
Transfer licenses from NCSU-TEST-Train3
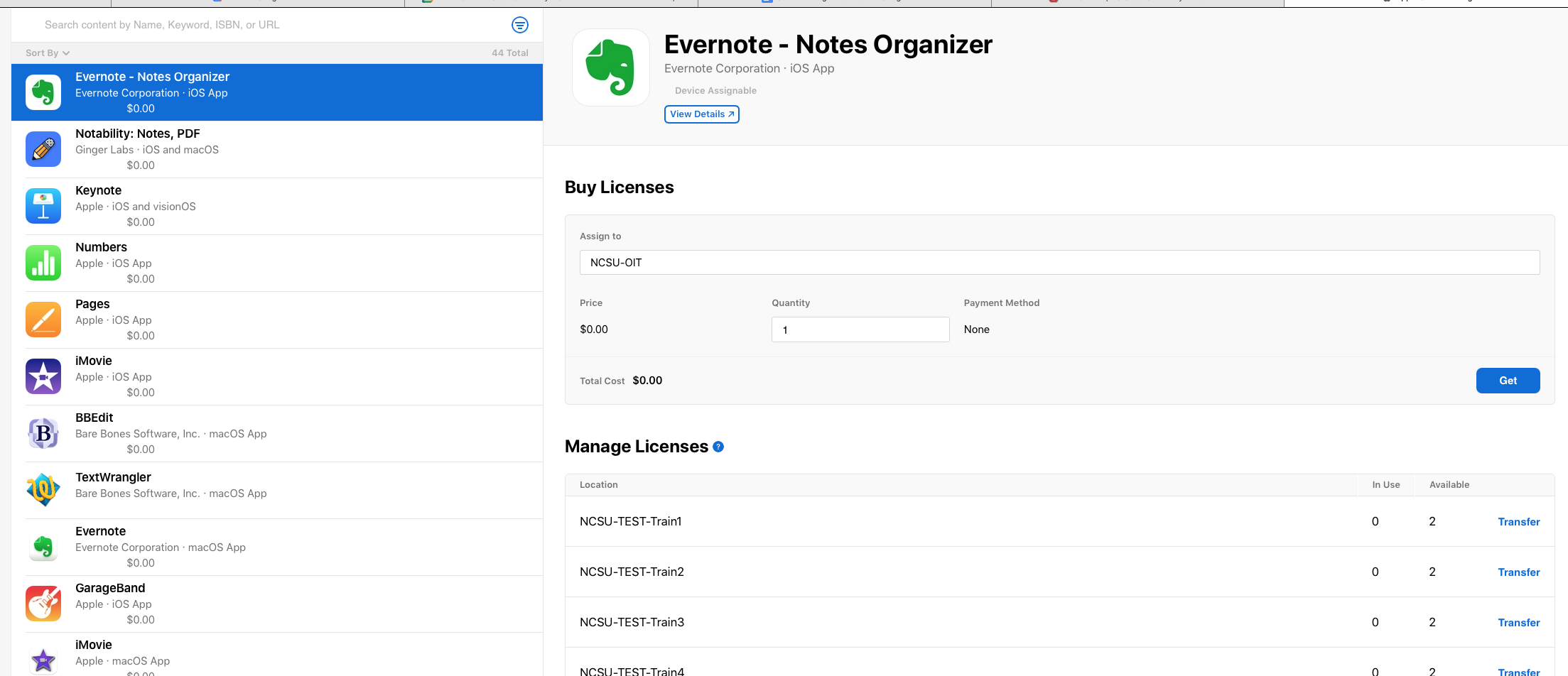pyautogui.click(x=1519, y=622)
